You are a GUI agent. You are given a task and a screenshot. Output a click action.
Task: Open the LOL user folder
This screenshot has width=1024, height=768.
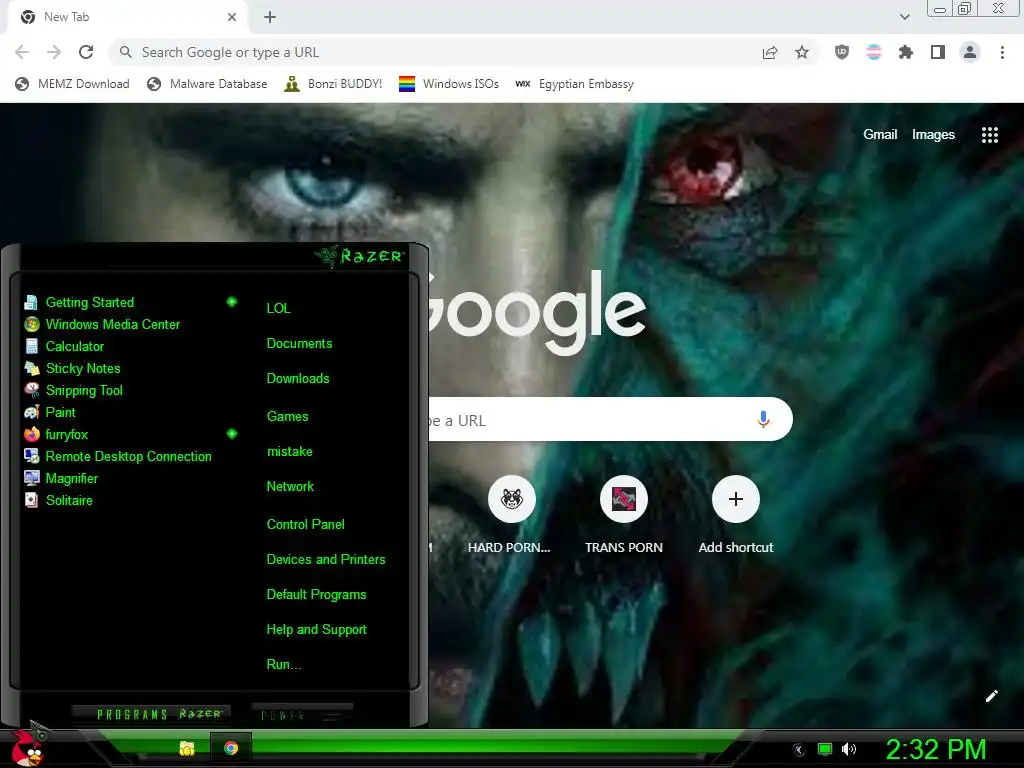pyautogui.click(x=278, y=308)
